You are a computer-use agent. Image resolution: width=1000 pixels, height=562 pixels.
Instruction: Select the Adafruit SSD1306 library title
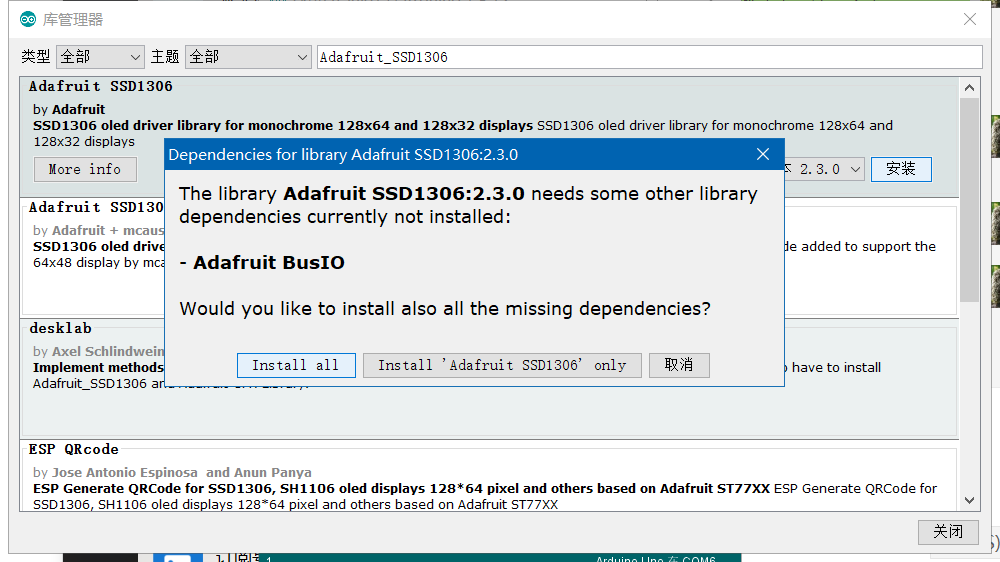tap(101, 86)
